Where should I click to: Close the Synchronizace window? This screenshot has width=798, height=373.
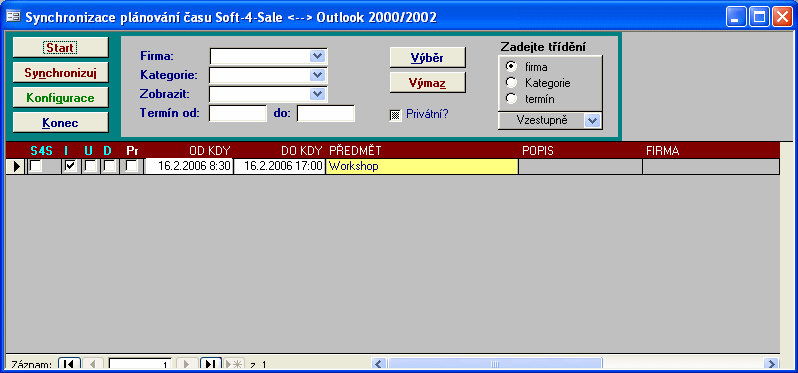pos(782,17)
